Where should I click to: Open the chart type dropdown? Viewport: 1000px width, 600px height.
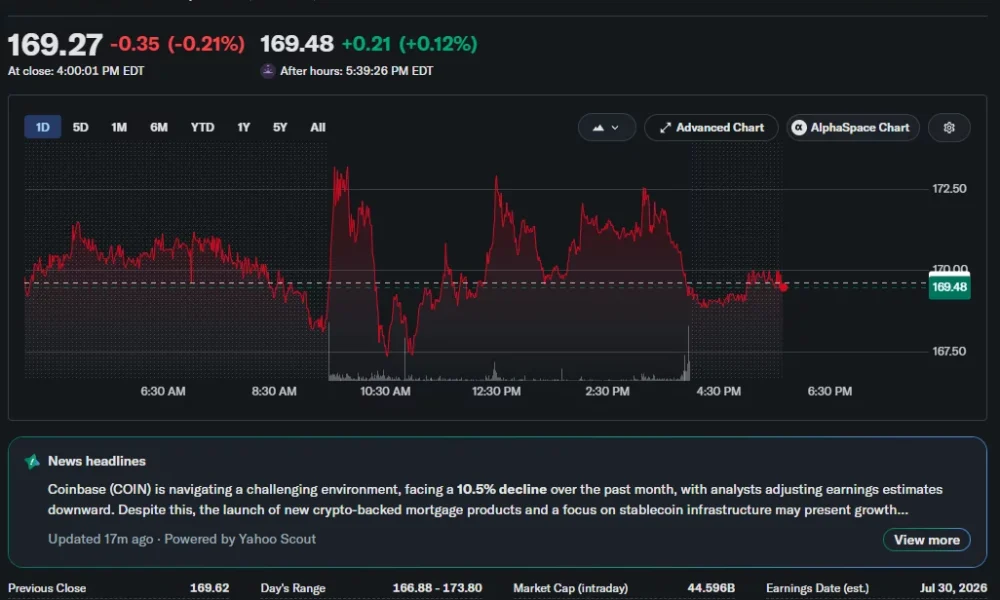pyautogui.click(x=607, y=128)
